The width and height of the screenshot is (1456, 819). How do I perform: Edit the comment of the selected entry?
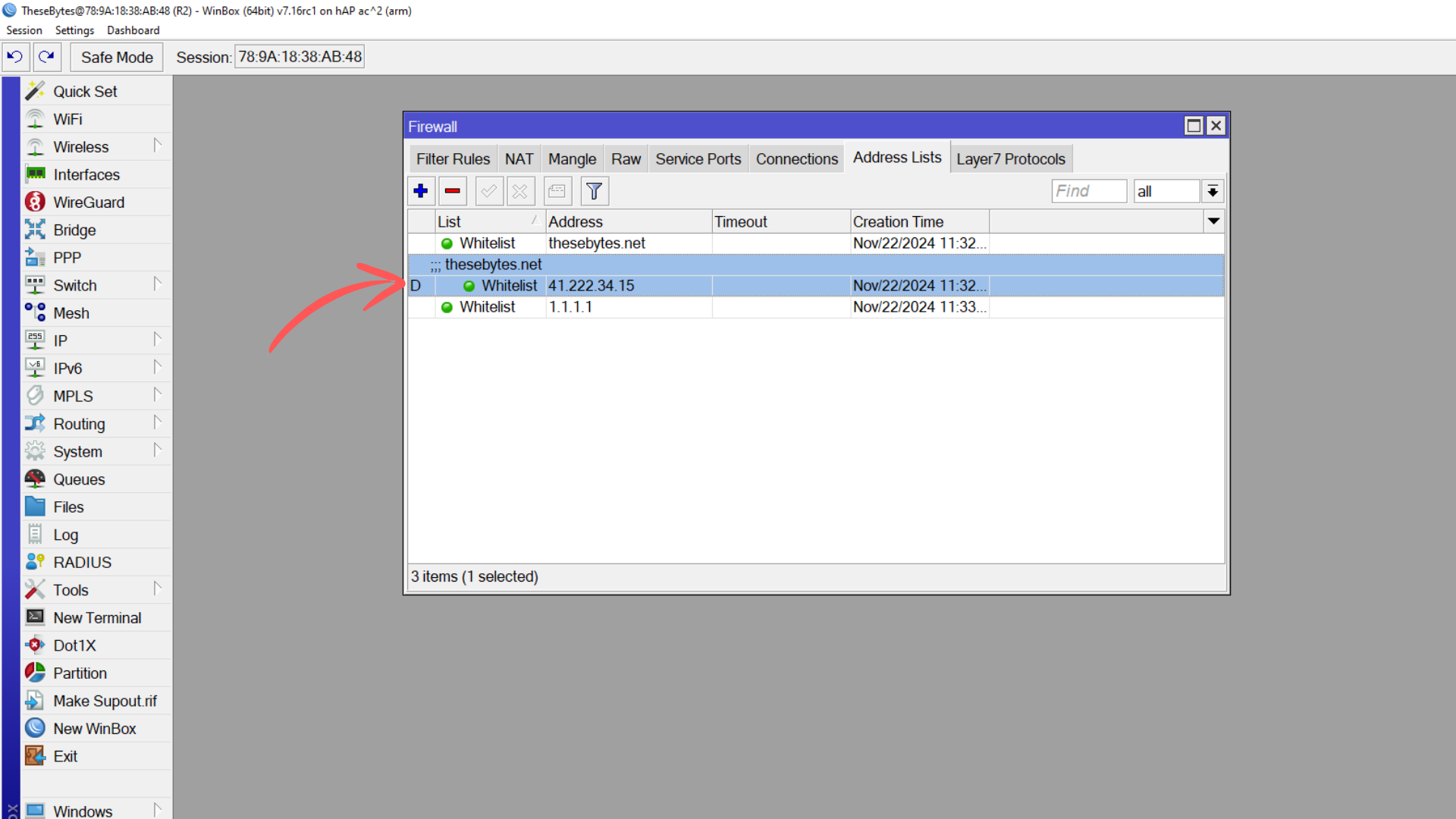point(557,190)
